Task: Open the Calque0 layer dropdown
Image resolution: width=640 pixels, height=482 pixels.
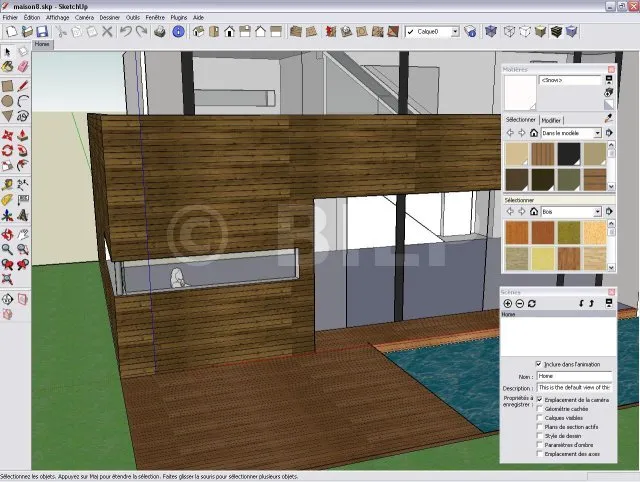Action: [x=455, y=32]
